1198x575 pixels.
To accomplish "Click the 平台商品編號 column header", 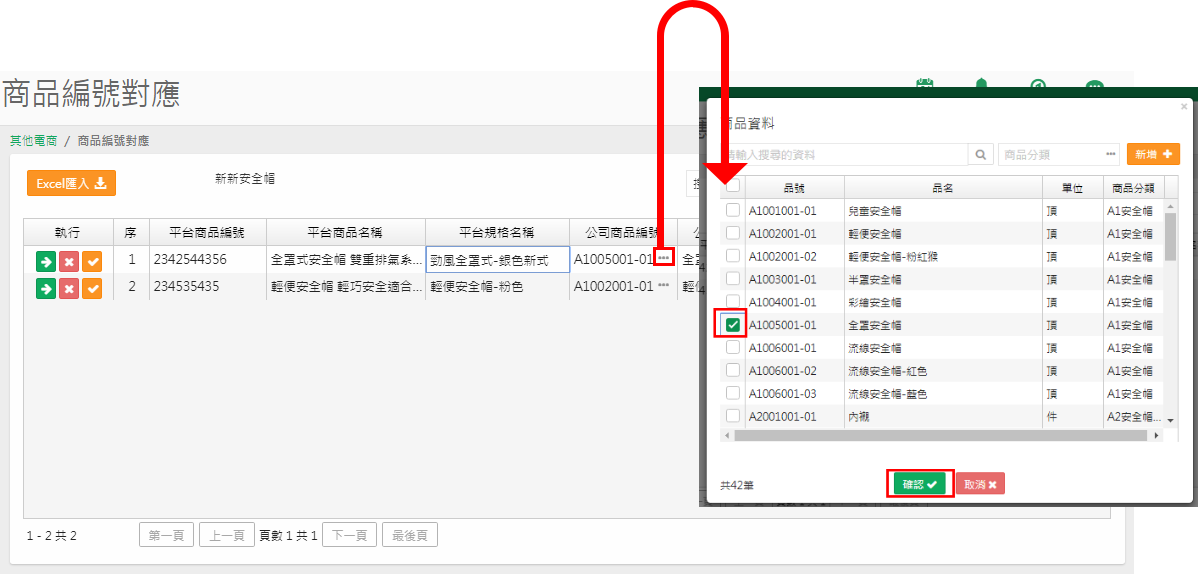I will [x=208, y=231].
